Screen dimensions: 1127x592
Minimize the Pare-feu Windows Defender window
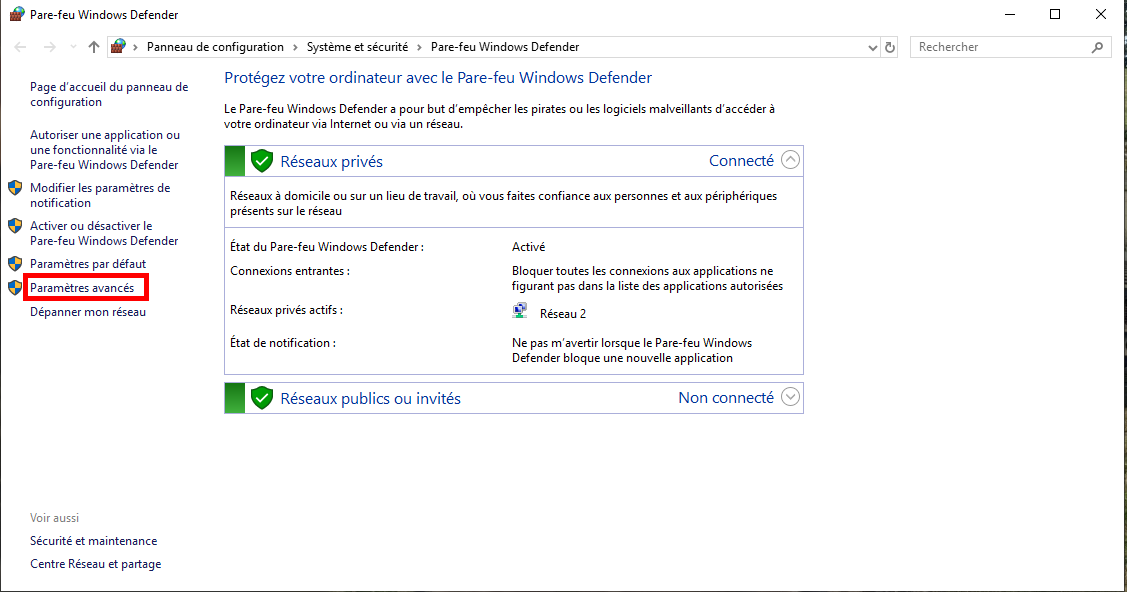tap(1010, 14)
